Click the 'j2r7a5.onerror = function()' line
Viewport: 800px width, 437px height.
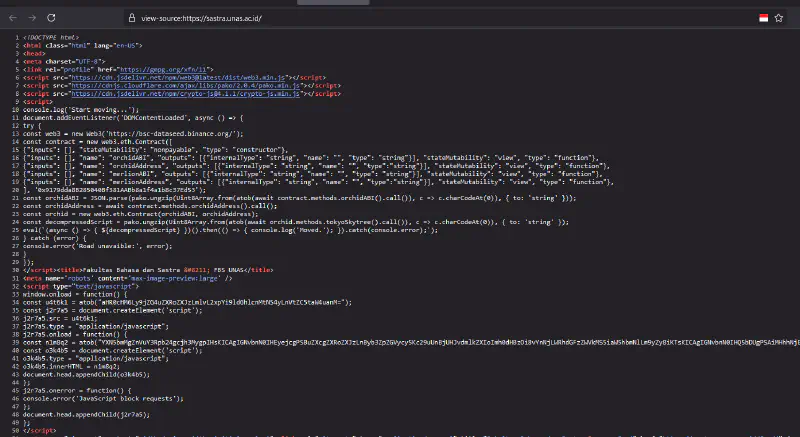[77, 391]
